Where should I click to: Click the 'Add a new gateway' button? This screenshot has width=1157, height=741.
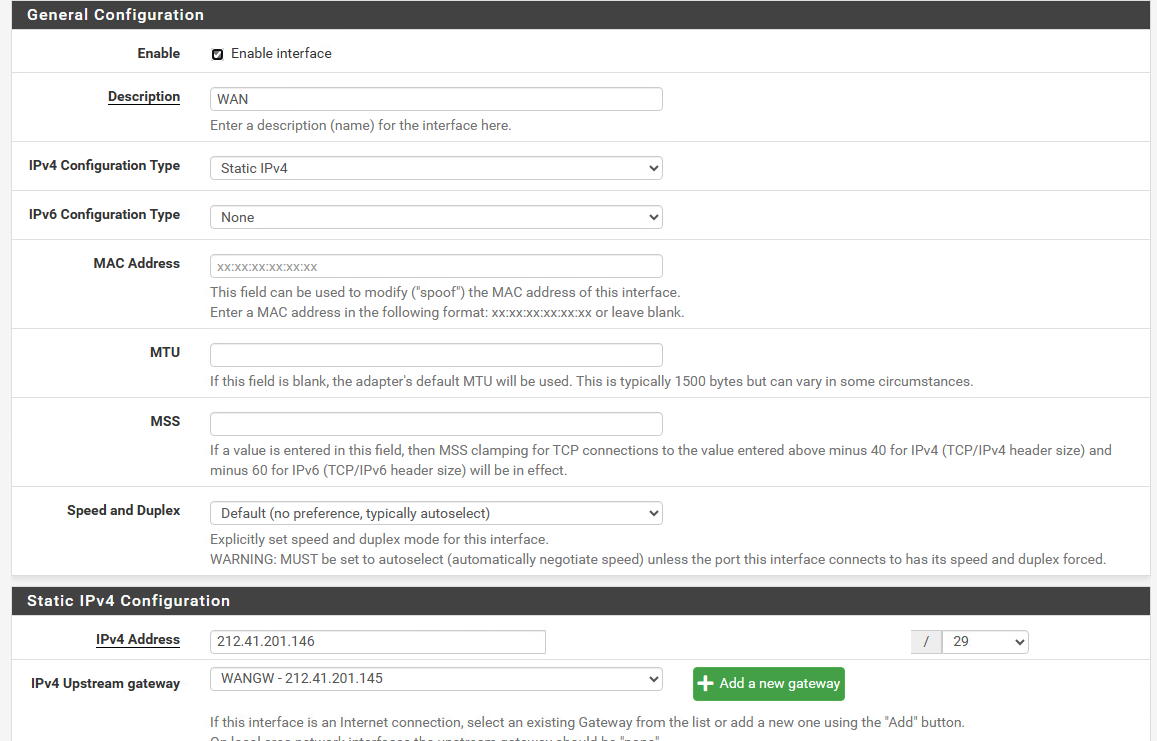[x=768, y=684]
